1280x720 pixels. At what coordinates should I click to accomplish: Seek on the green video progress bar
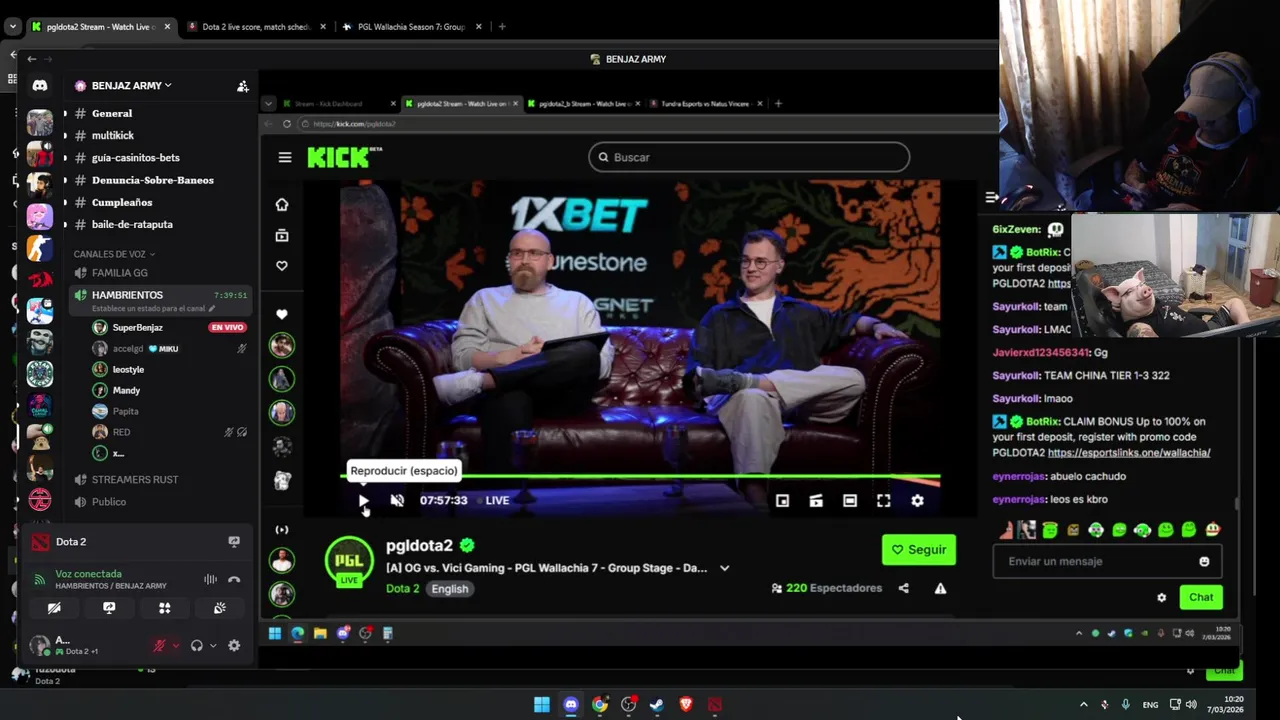640,477
